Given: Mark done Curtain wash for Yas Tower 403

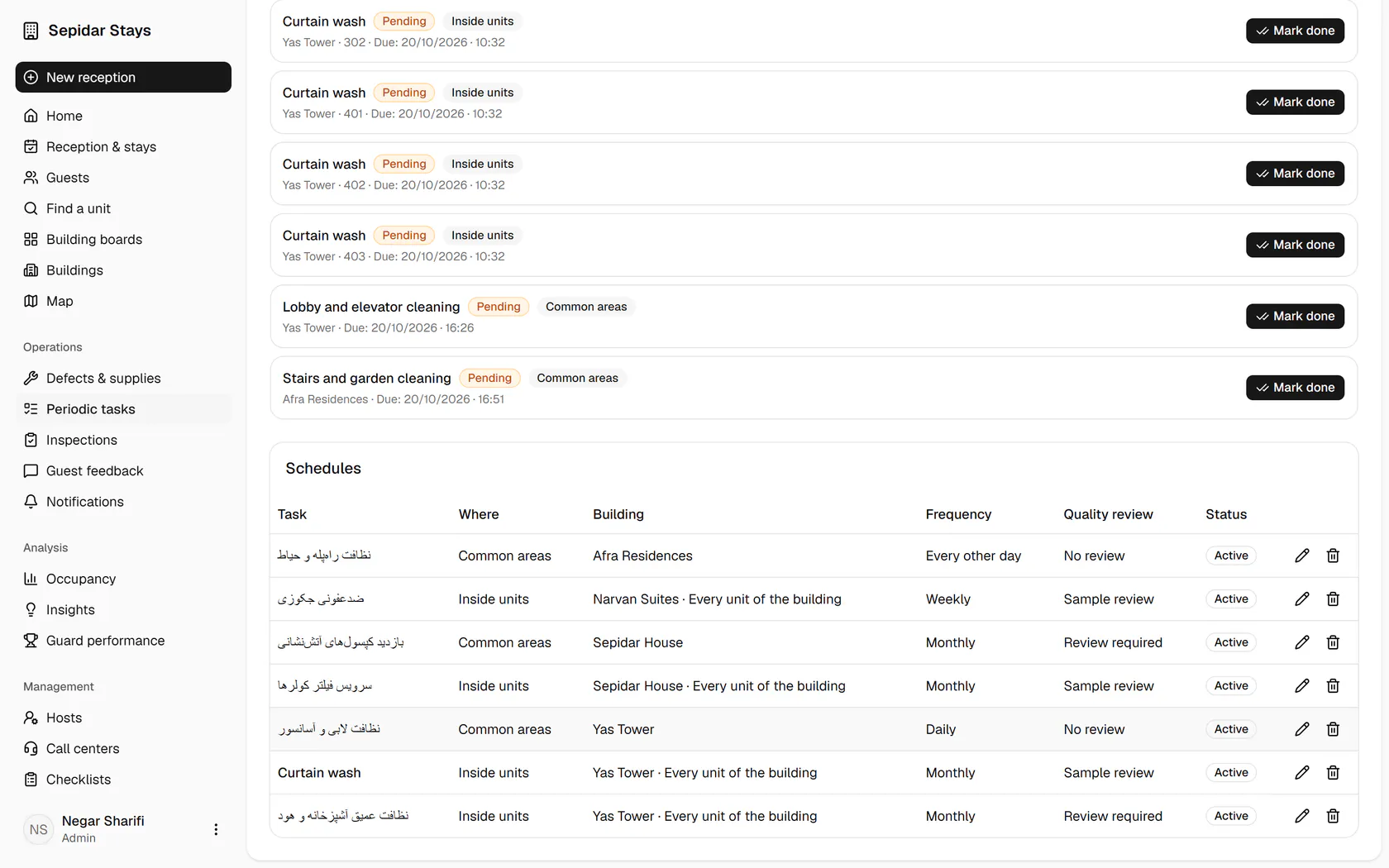Looking at the screenshot, I should 1295,245.
